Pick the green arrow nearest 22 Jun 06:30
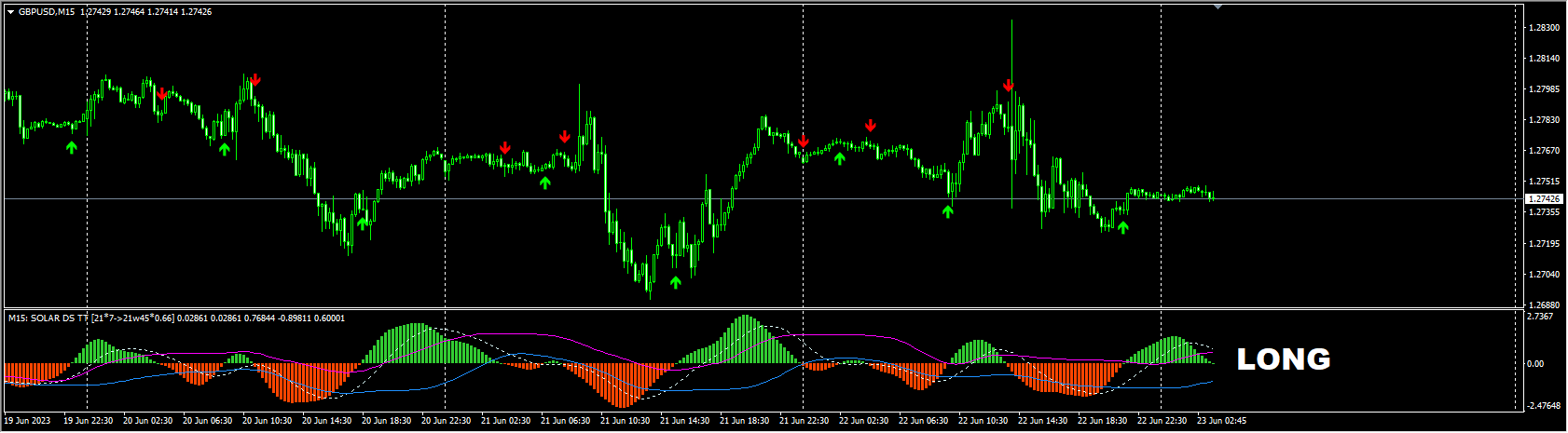Screen dimensions: 1568x433 pyautogui.click(x=948, y=211)
